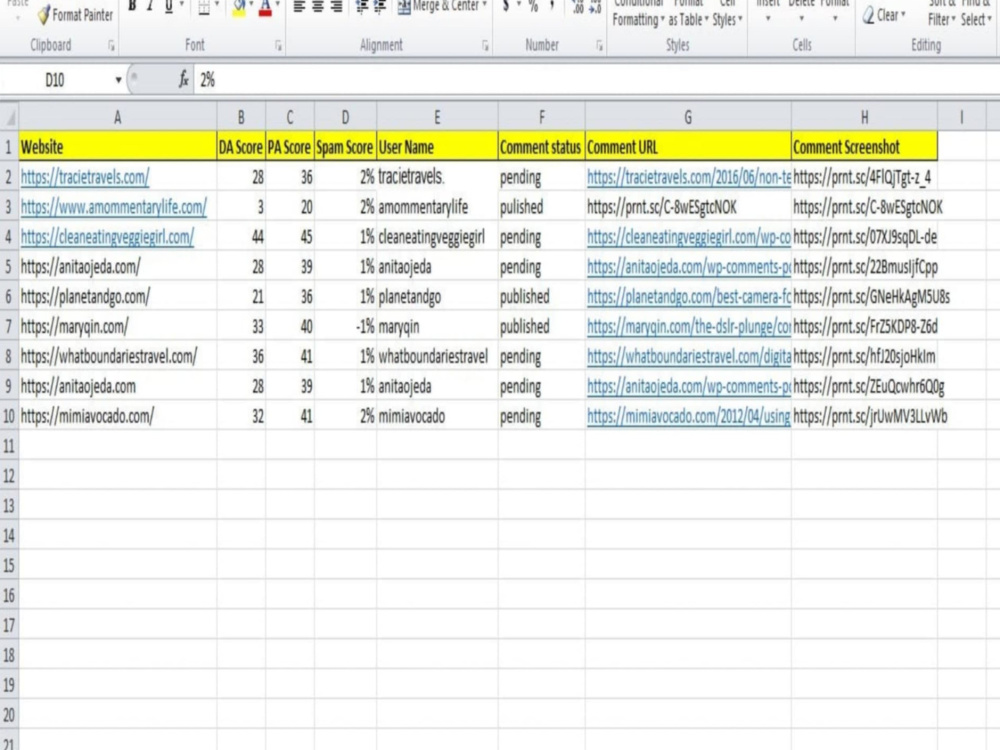Align text left
Image resolution: width=1000 pixels, height=750 pixels.
[x=299, y=7]
